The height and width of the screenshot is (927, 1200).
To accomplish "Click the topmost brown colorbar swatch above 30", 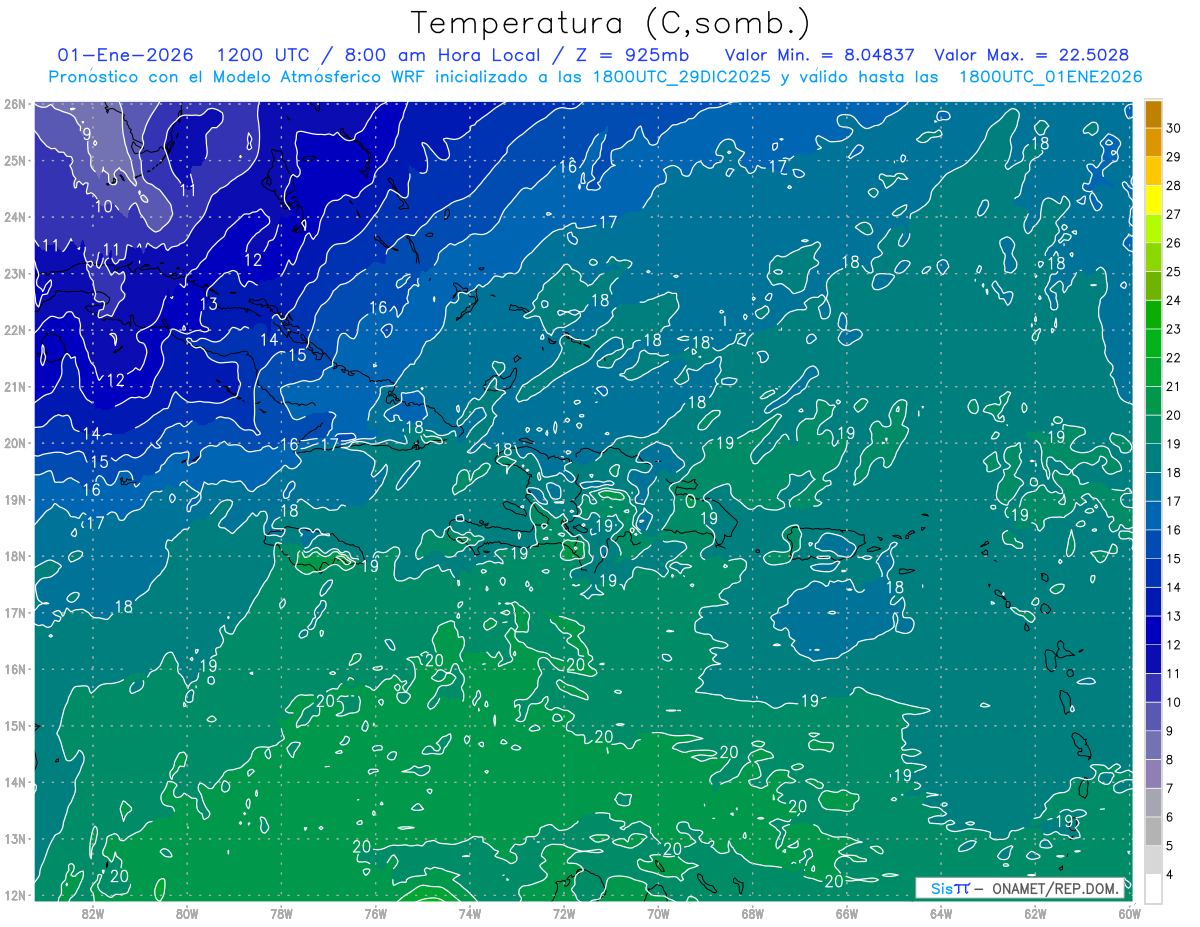I will [1153, 113].
